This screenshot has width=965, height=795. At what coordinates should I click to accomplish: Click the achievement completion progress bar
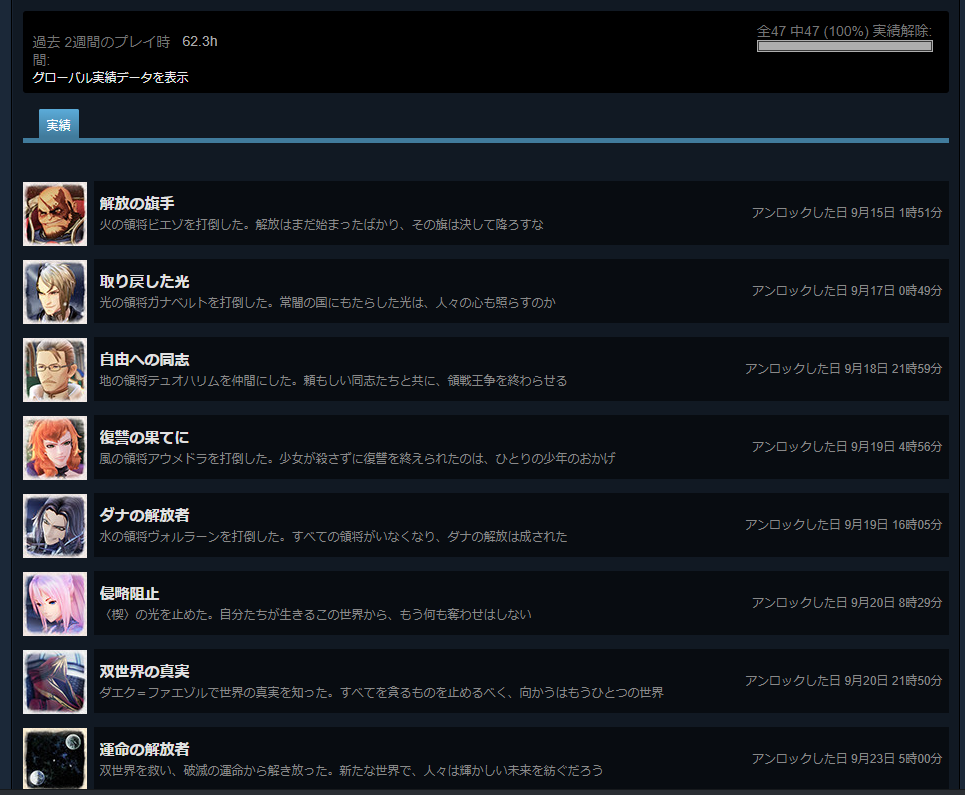coord(844,46)
